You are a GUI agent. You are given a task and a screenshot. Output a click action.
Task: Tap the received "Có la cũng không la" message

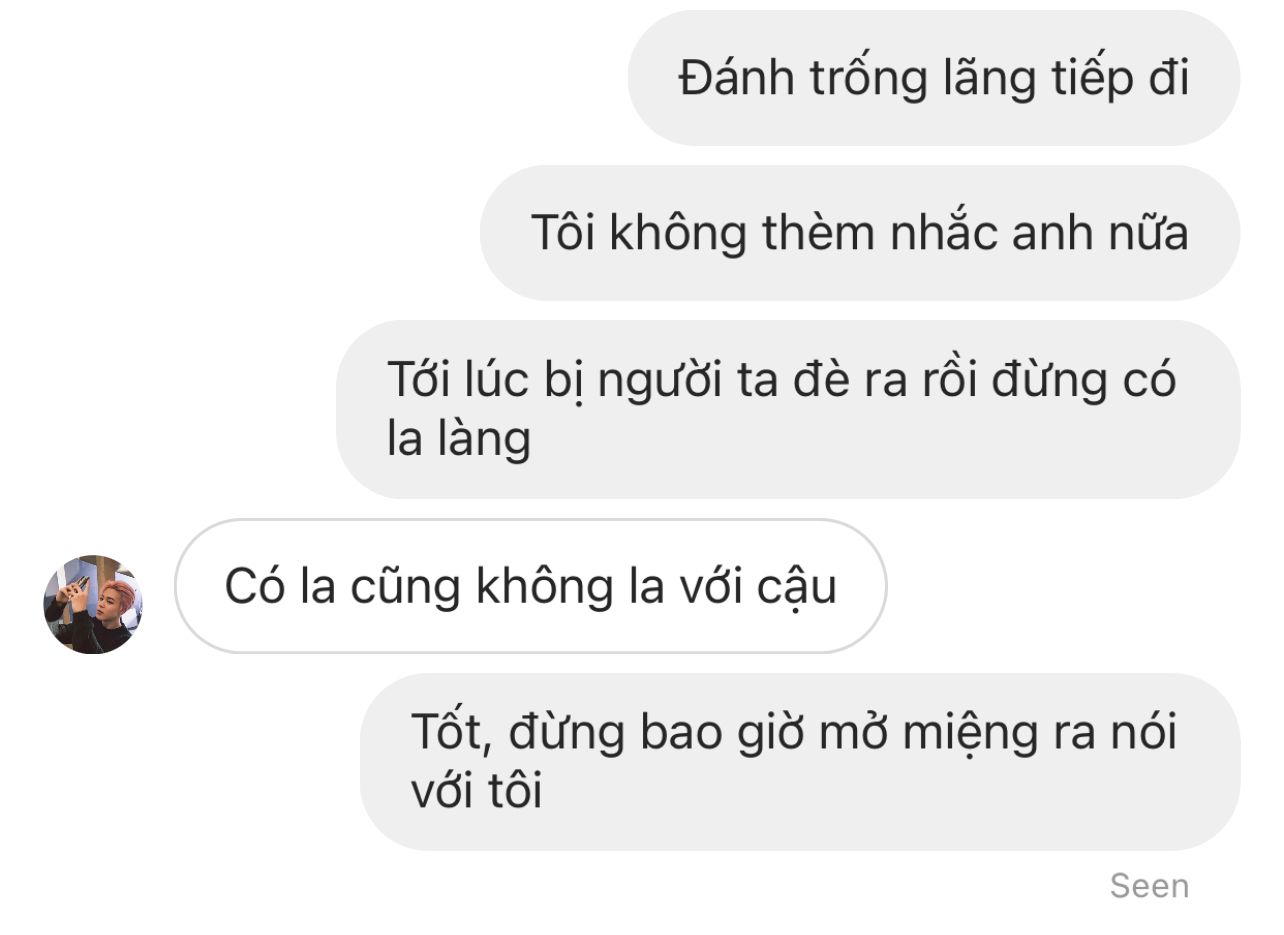click(531, 586)
